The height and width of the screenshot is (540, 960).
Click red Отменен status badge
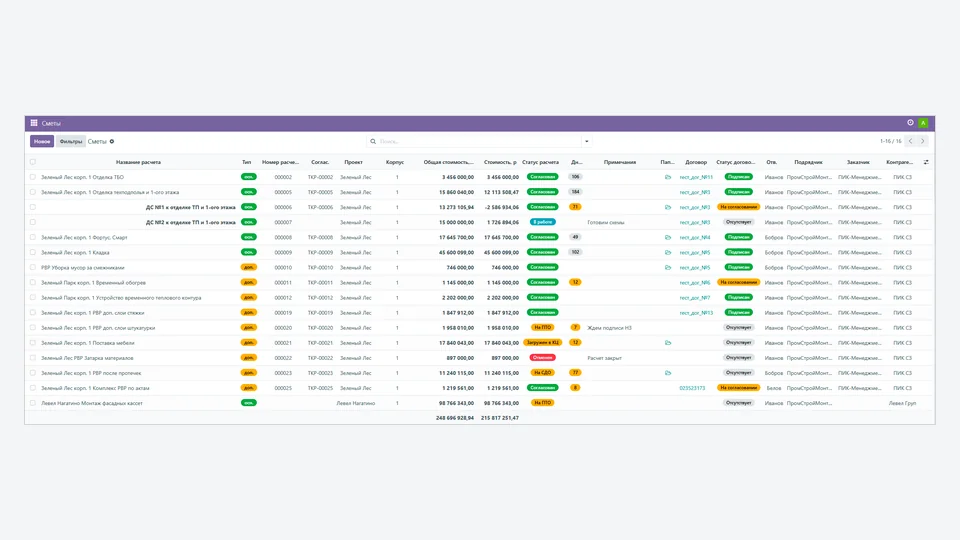(542, 358)
